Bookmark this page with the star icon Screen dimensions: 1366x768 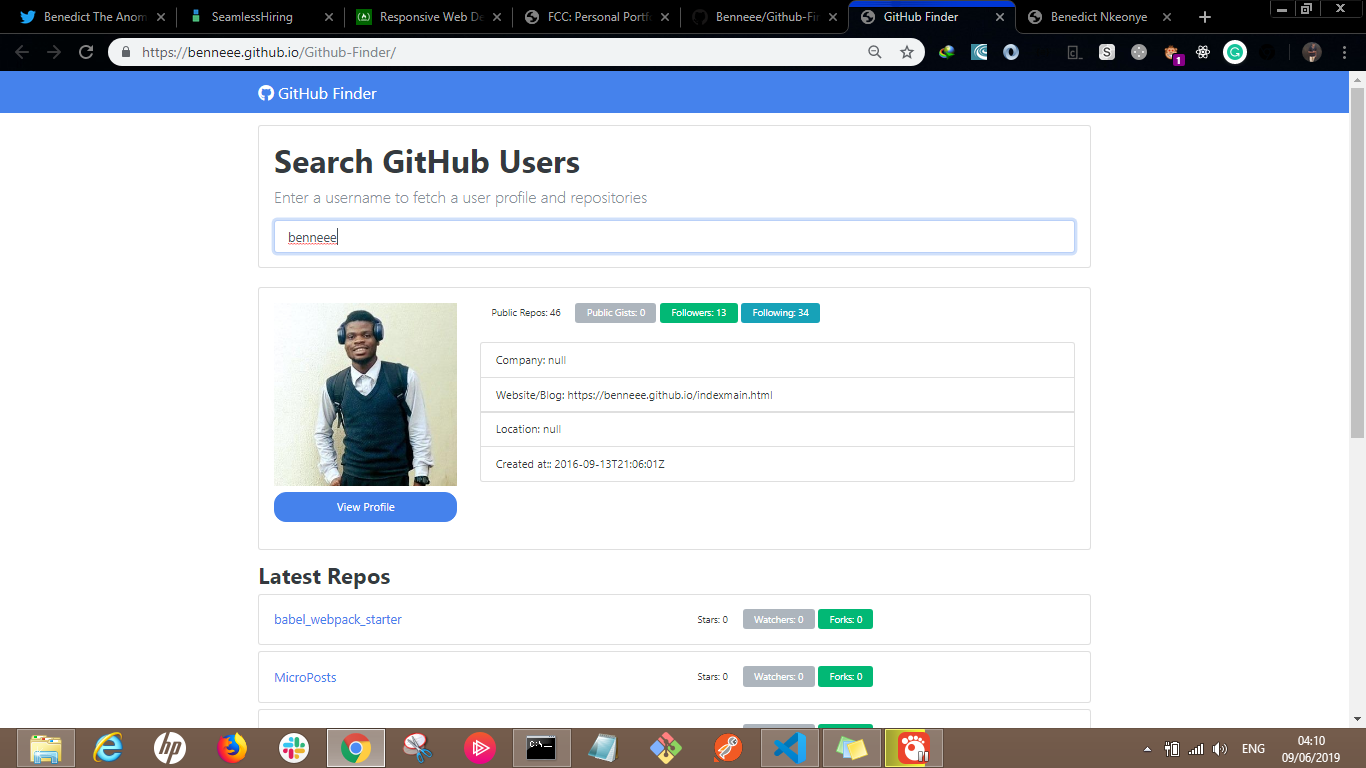(x=907, y=52)
